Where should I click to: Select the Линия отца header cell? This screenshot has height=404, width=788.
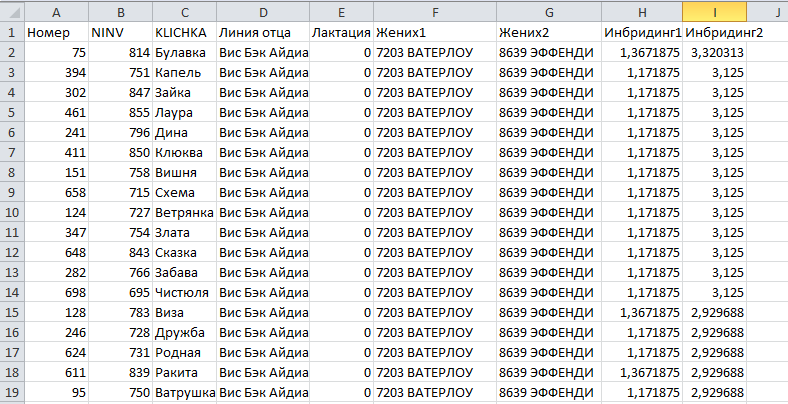coord(263,33)
